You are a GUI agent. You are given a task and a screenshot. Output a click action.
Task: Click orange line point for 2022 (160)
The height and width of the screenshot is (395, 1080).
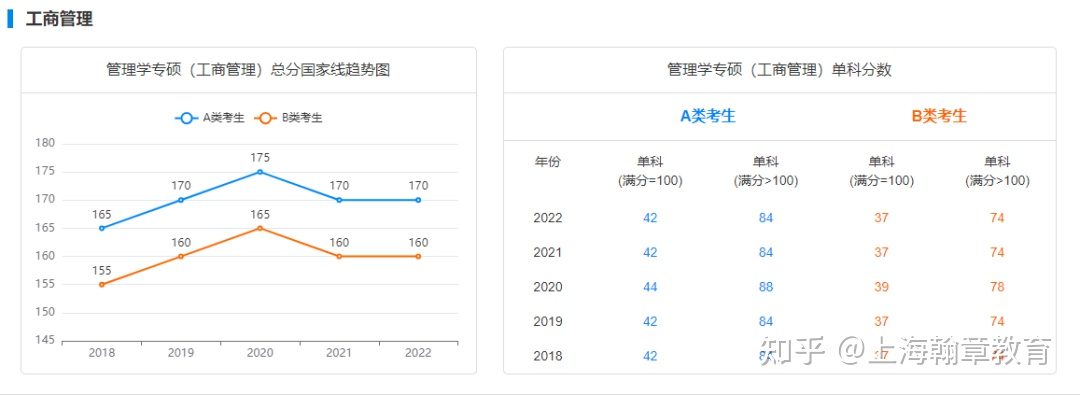click(x=418, y=256)
